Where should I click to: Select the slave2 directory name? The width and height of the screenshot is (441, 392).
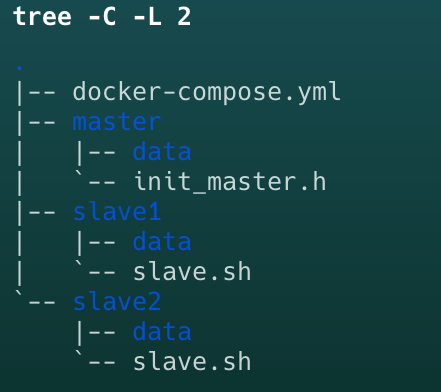point(117,302)
